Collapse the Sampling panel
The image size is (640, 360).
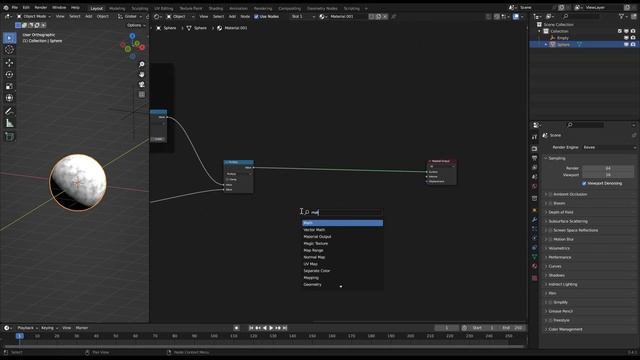556,158
